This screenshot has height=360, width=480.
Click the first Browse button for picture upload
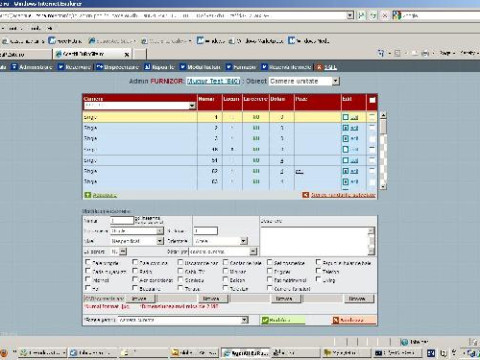tap(140, 298)
